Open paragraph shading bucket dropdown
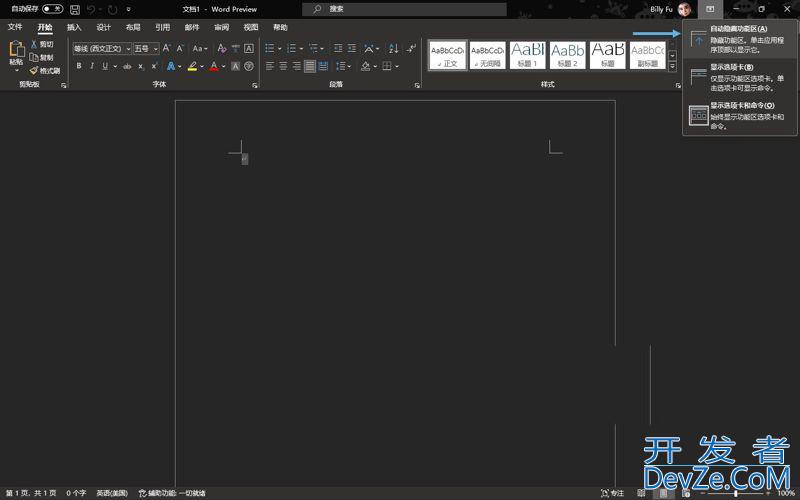 point(375,66)
